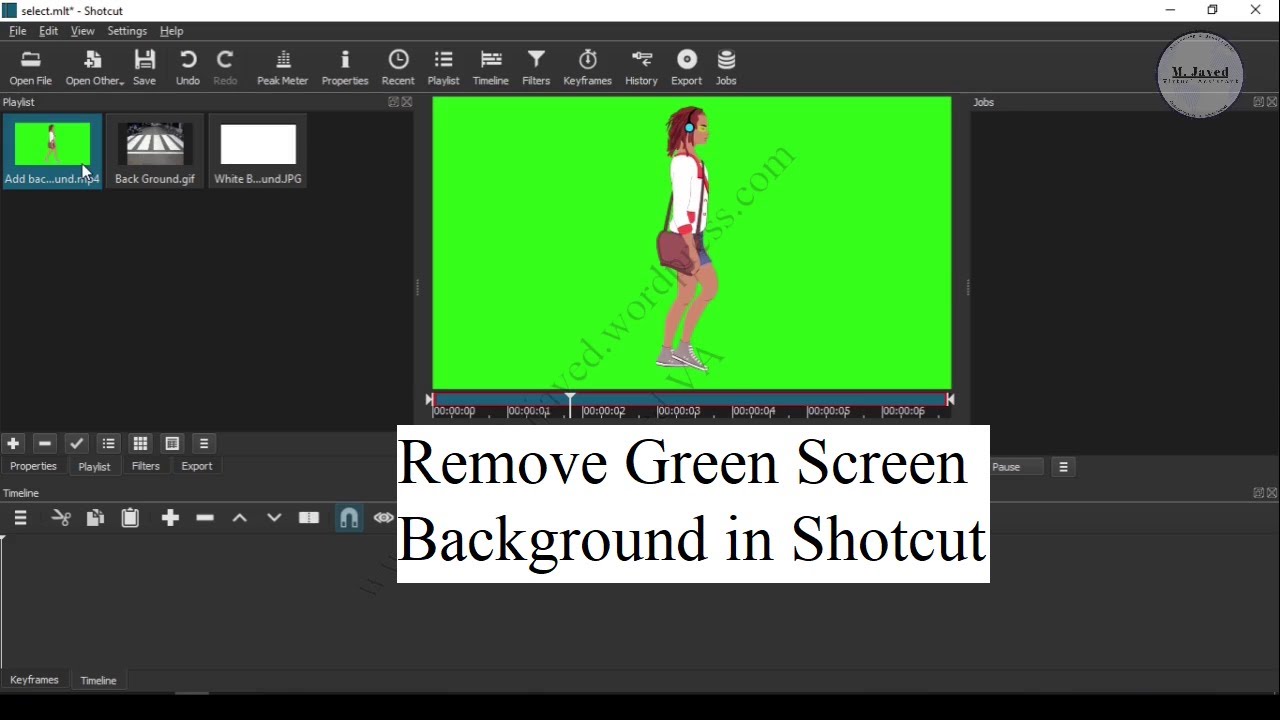
Task: Open the Help menu
Action: click(x=172, y=31)
